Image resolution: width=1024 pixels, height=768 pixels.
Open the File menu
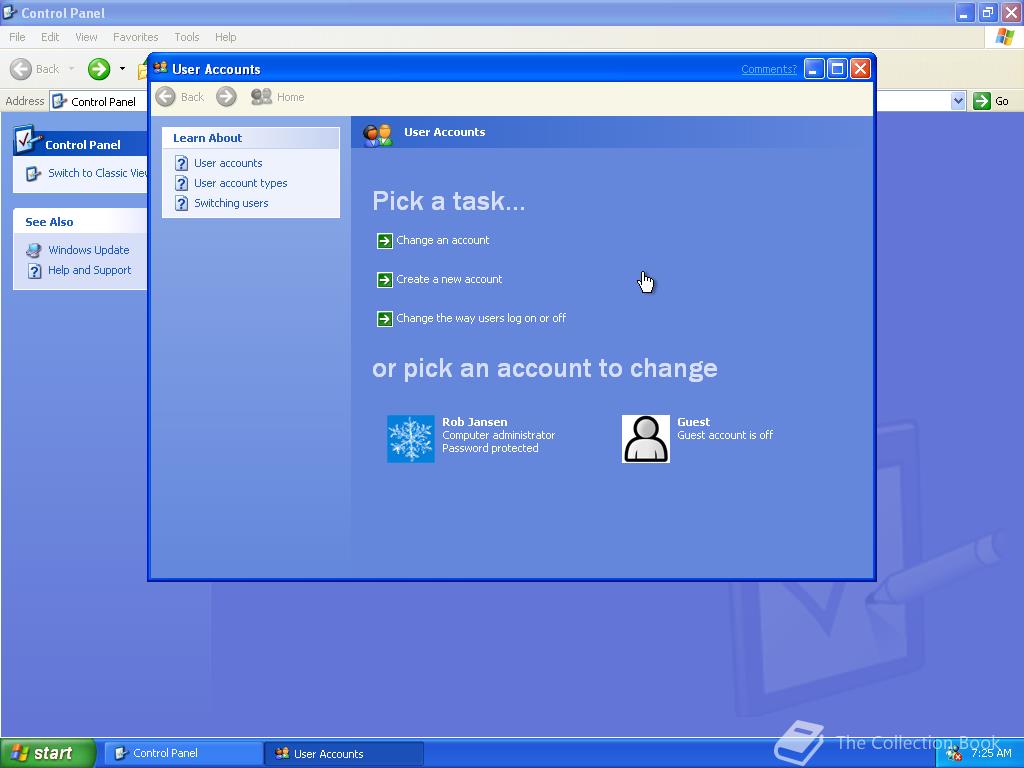[17, 37]
